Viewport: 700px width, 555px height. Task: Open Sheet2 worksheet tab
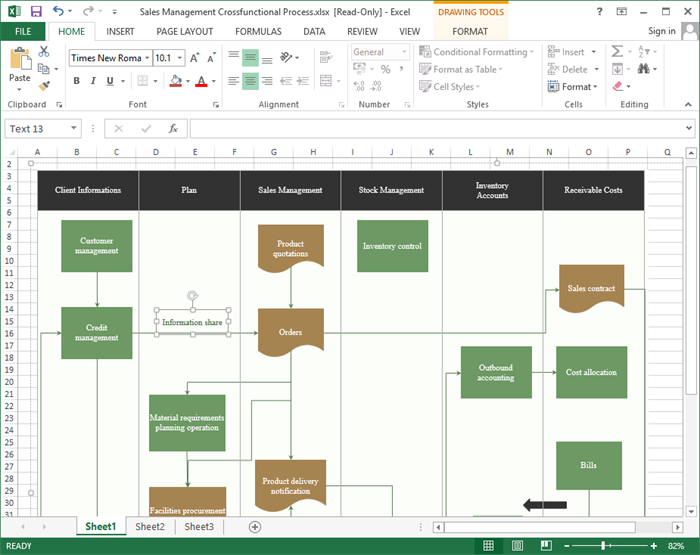pyautogui.click(x=150, y=527)
